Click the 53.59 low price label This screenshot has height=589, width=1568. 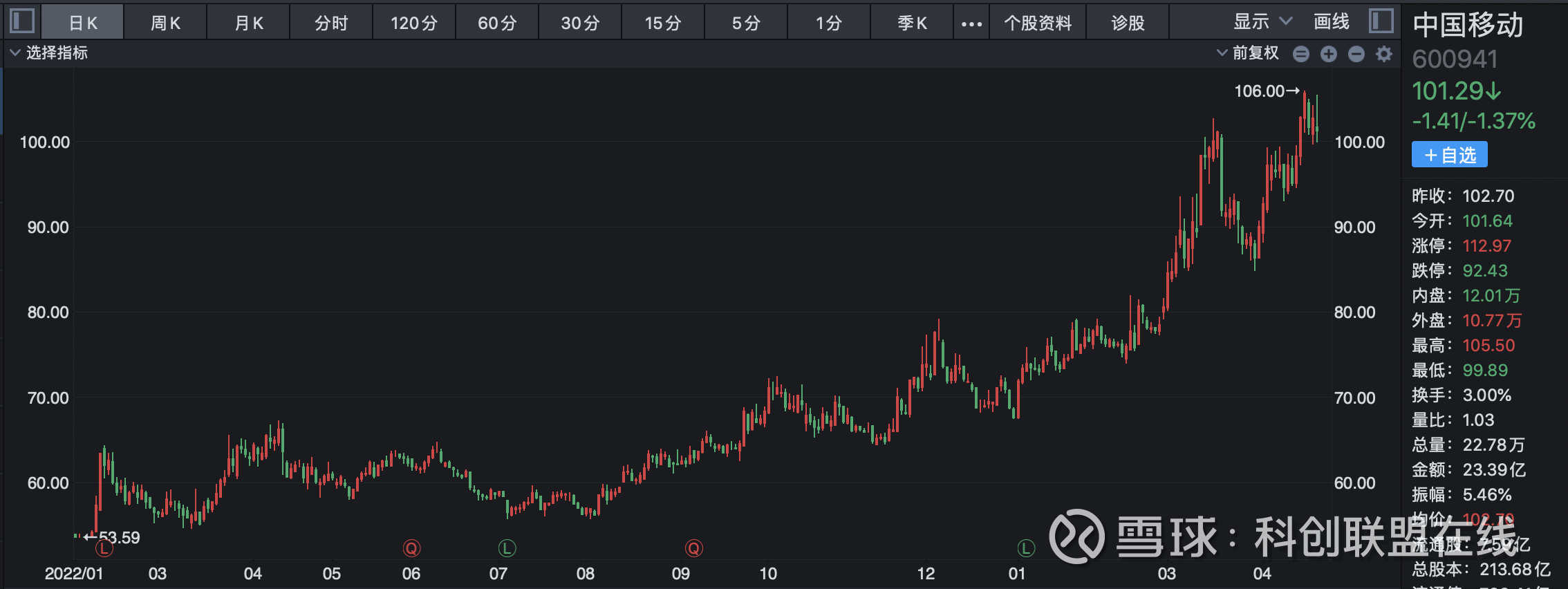click(120, 537)
